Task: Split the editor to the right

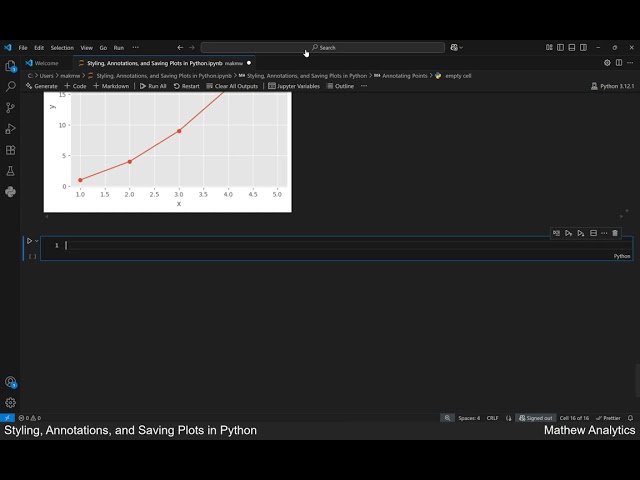Action: (619, 63)
